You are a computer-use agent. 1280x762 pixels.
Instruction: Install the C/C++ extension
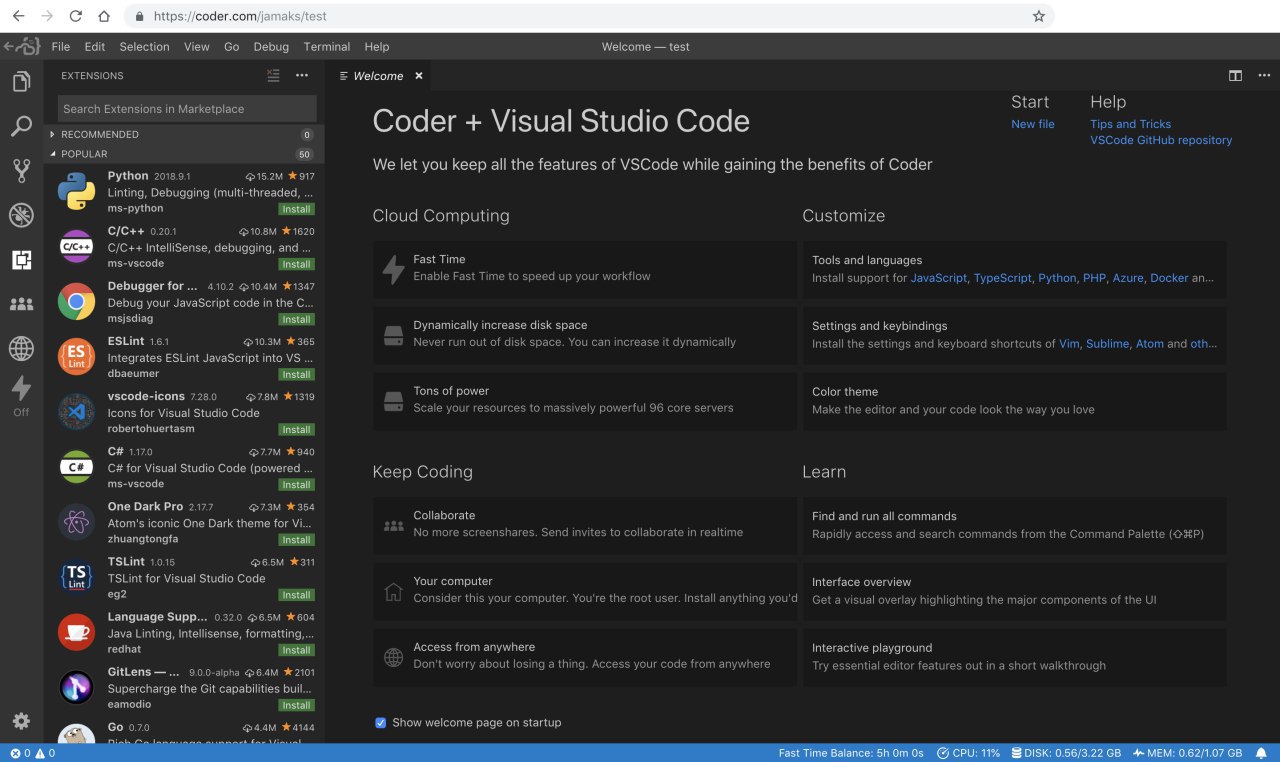click(x=296, y=264)
